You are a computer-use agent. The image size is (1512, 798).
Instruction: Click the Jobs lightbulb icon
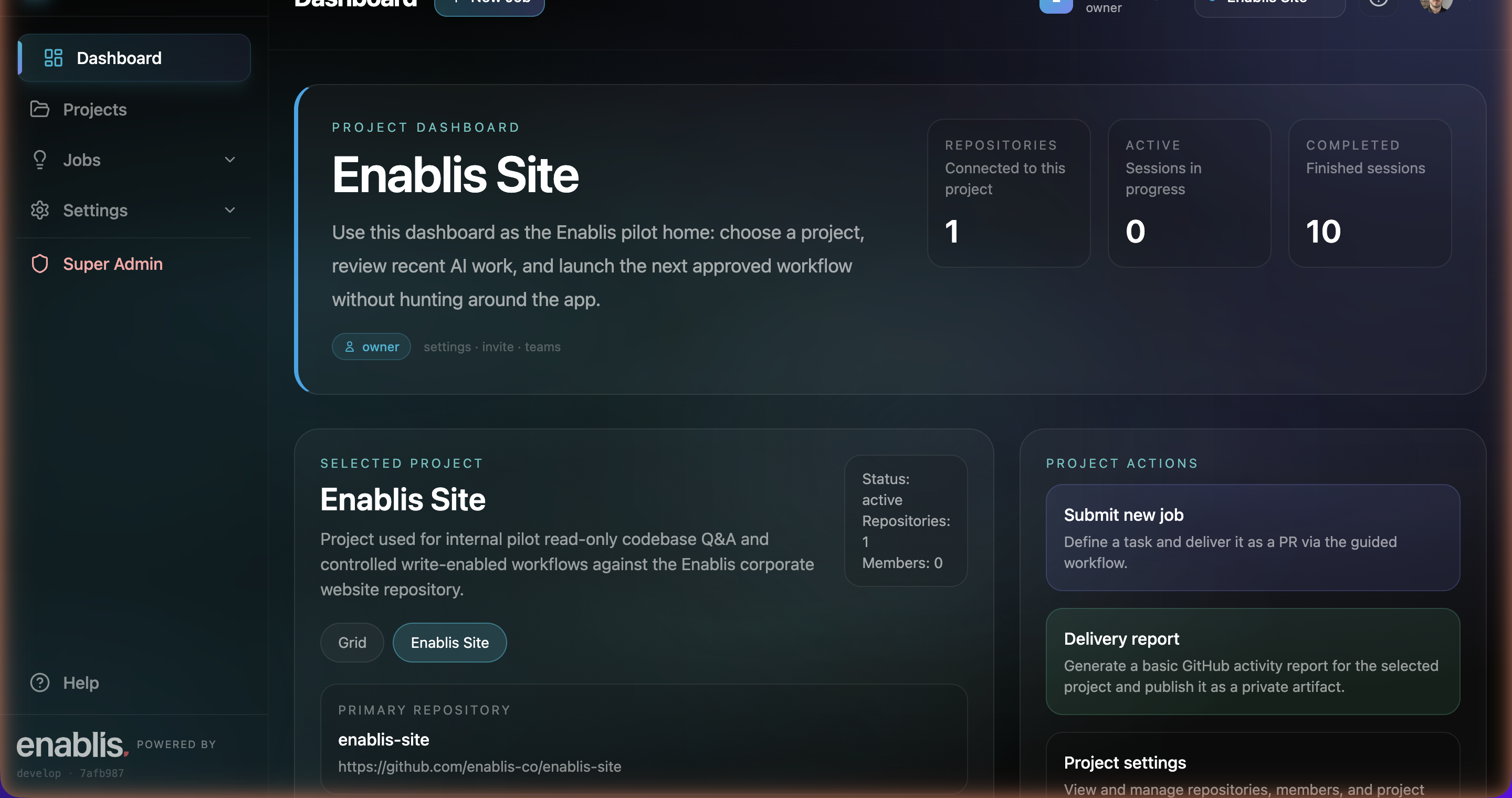click(x=39, y=160)
